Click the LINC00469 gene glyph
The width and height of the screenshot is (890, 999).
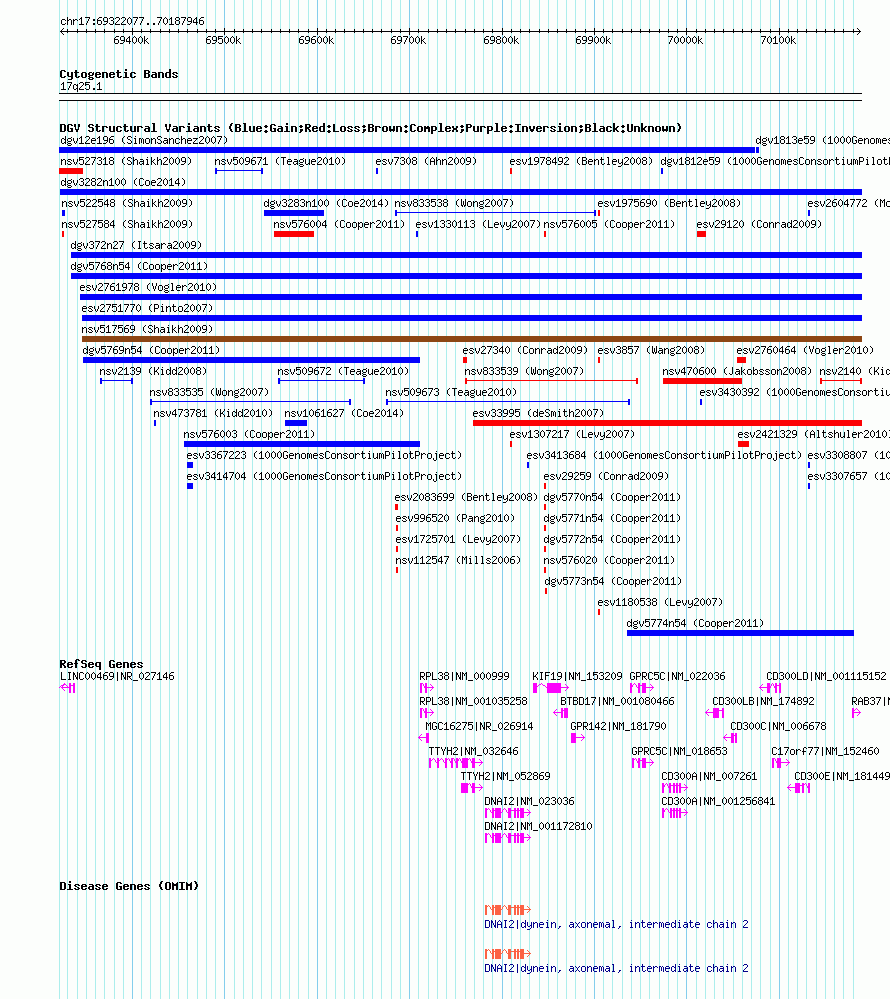click(x=68, y=688)
